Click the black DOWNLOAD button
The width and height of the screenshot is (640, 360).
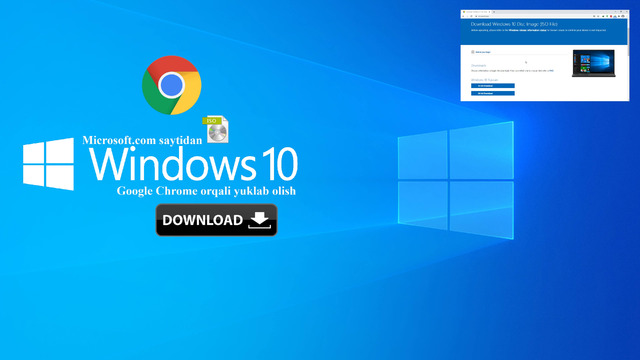[216, 220]
